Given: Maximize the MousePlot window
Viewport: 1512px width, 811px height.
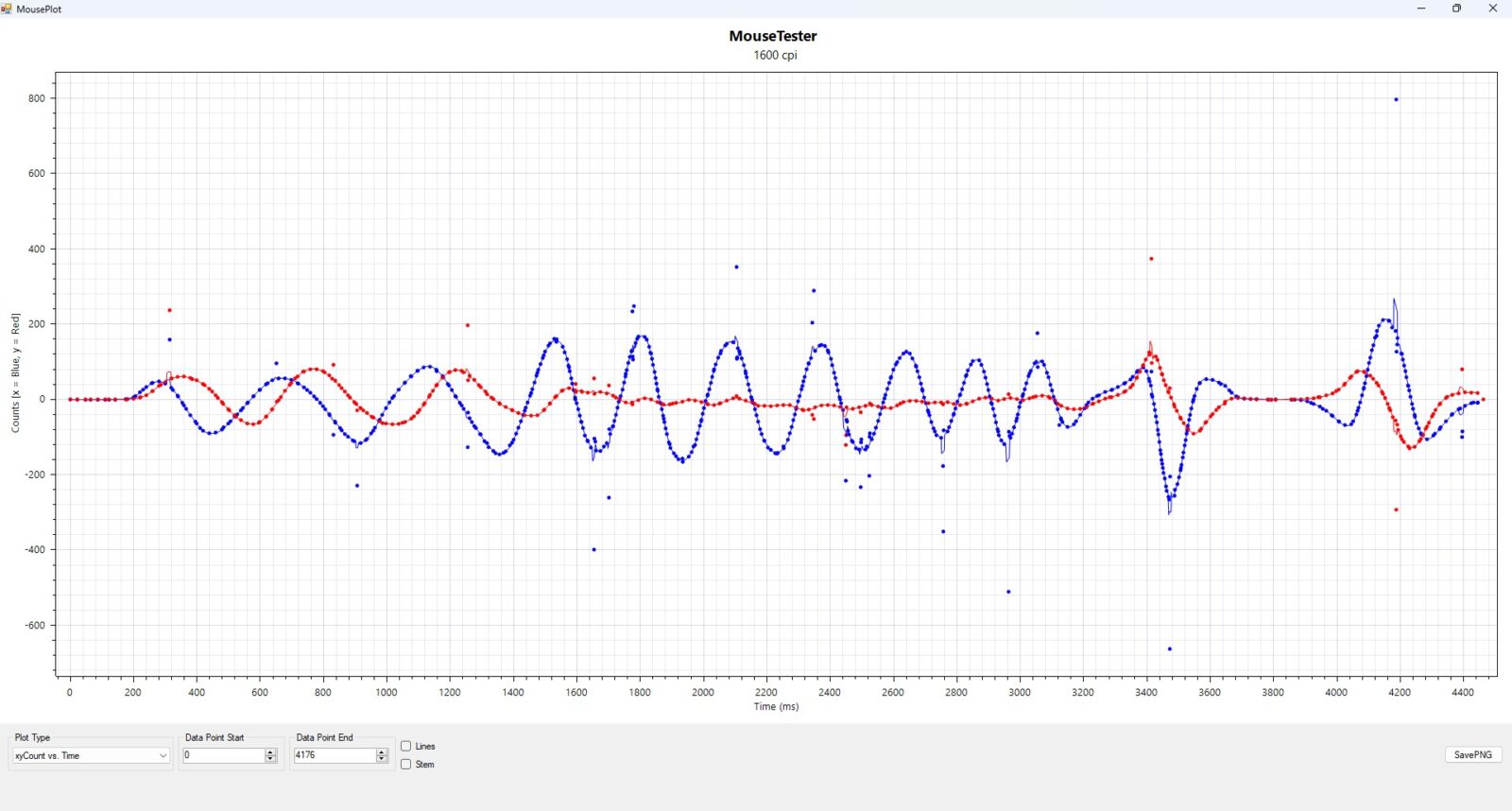Looking at the screenshot, I should (1456, 9).
